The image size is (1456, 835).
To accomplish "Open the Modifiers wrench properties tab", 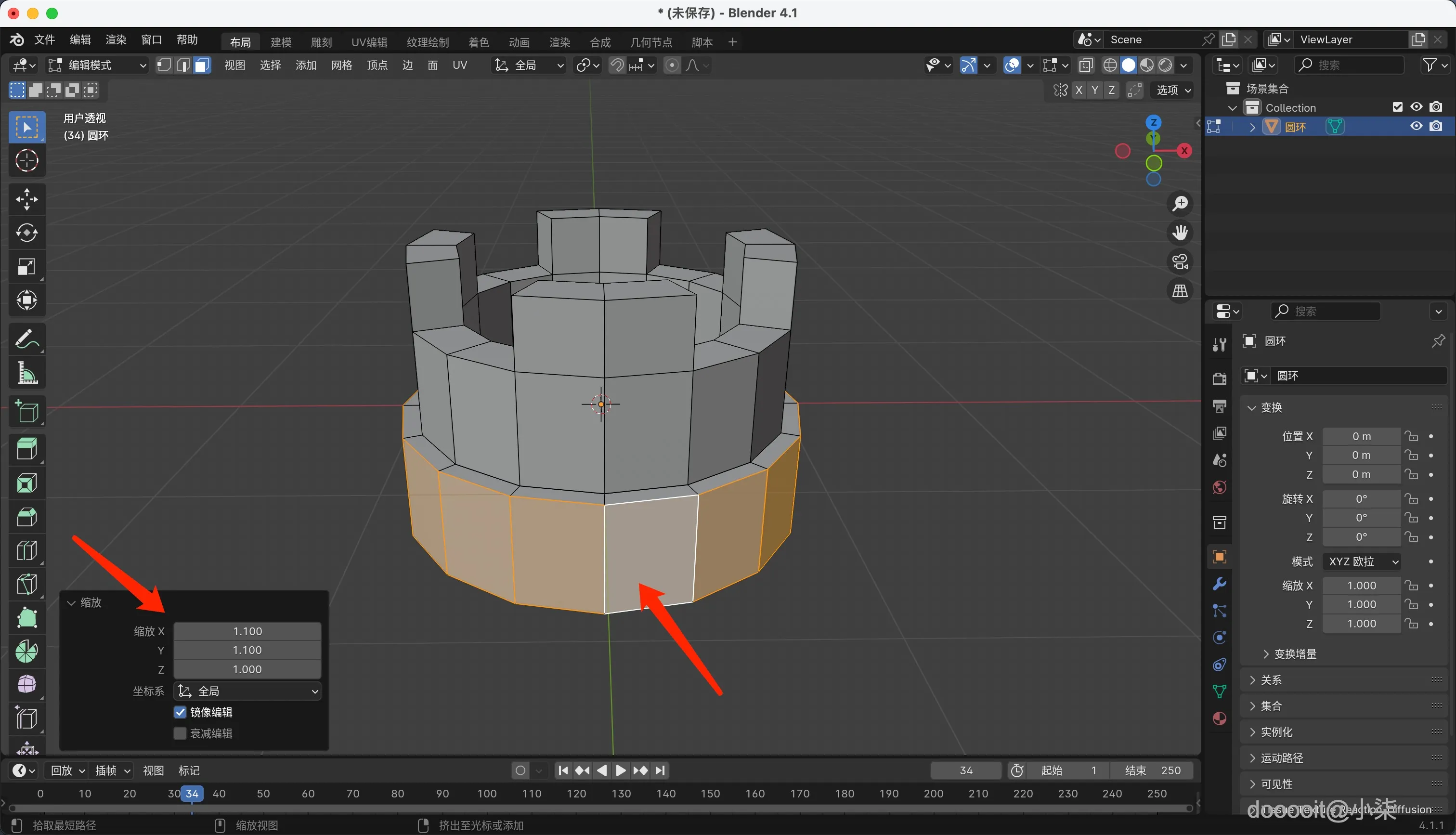I will click(1219, 584).
